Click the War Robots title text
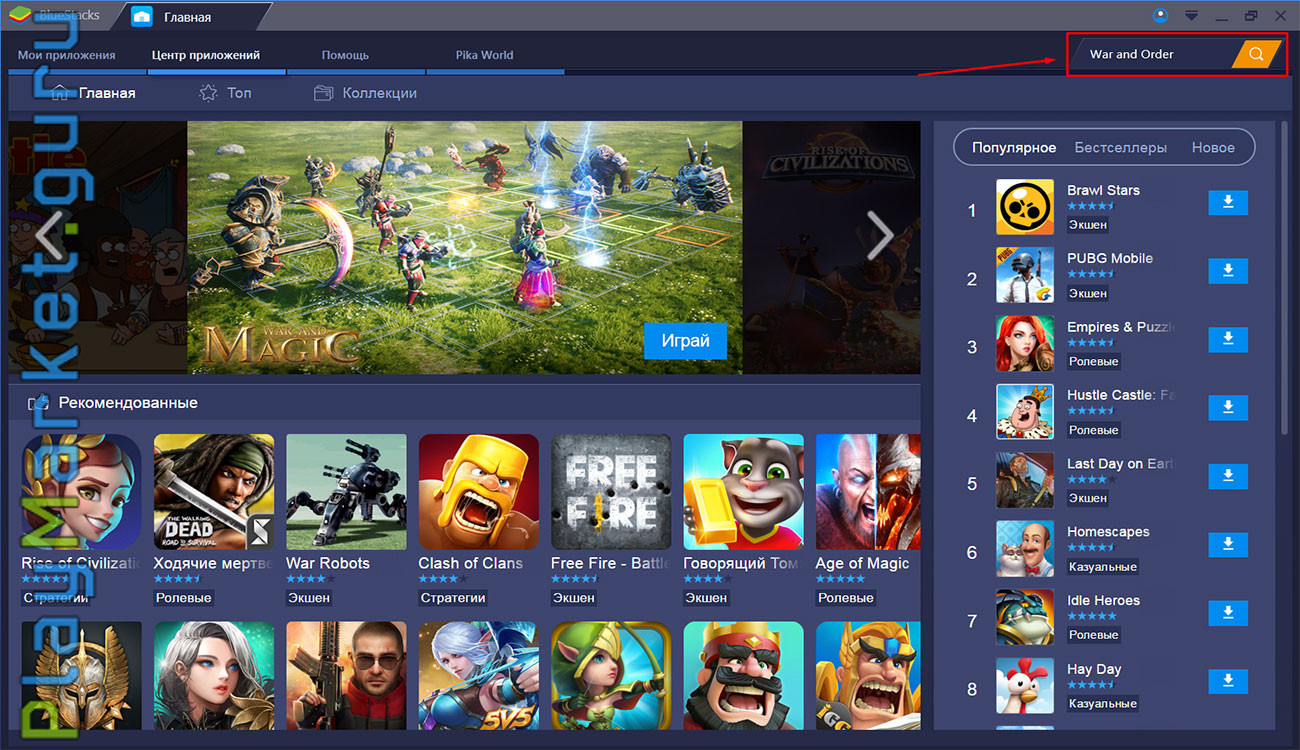The width and height of the screenshot is (1300, 750). tap(328, 563)
